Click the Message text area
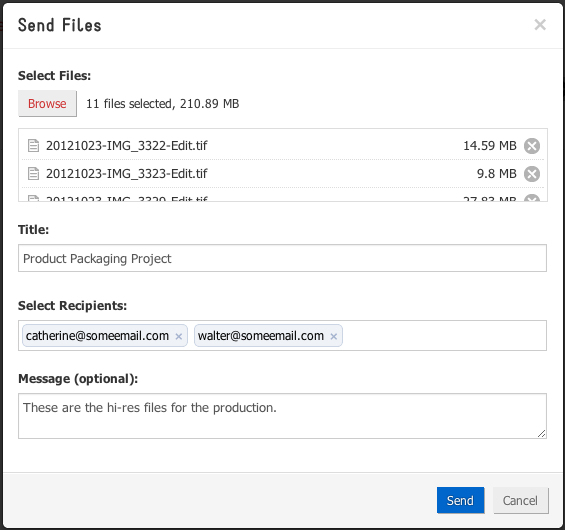Image resolution: width=565 pixels, height=530 pixels. [x=282, y=416]
